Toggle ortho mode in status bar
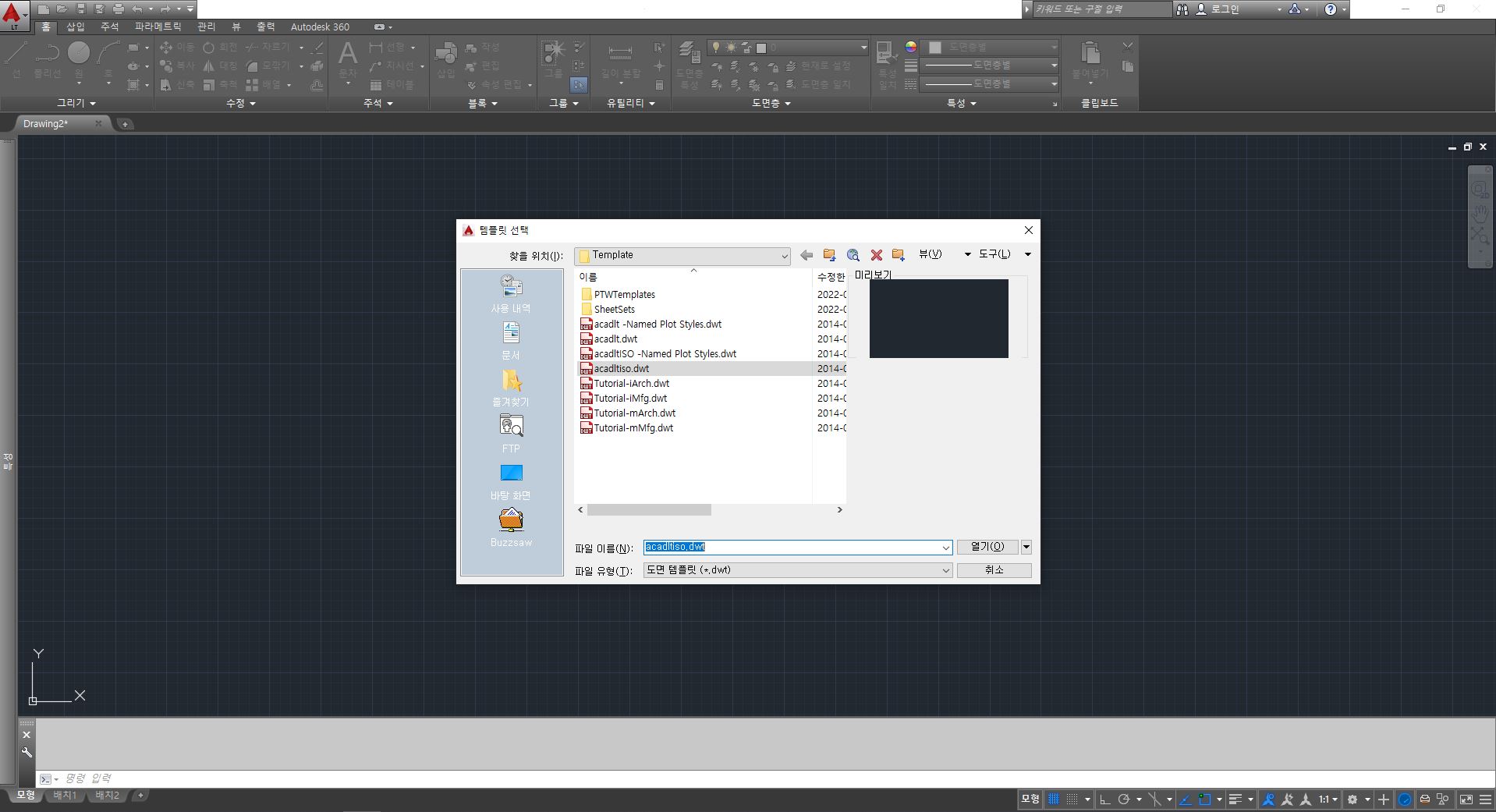This screenshot has height=812, width=1496. 1104,800
